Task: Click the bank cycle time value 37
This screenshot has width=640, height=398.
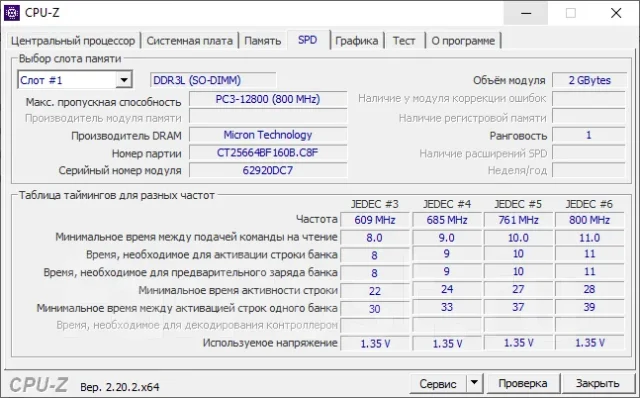Action: [x=518, y=307]
